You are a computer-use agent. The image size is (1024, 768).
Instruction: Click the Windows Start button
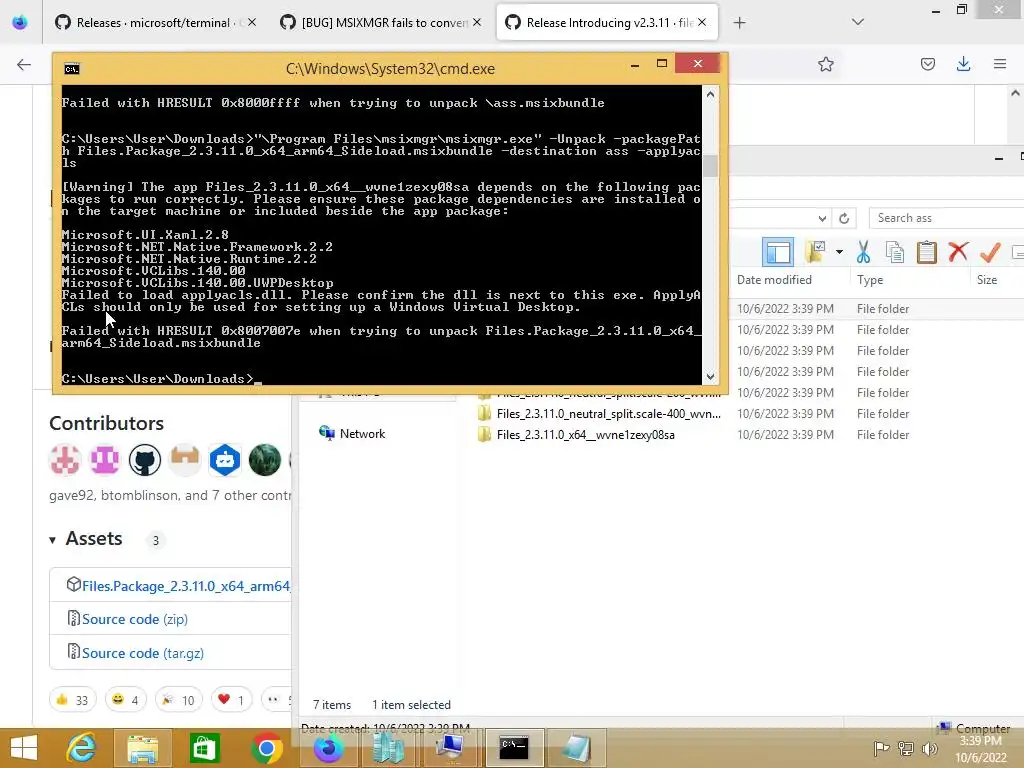24,748
